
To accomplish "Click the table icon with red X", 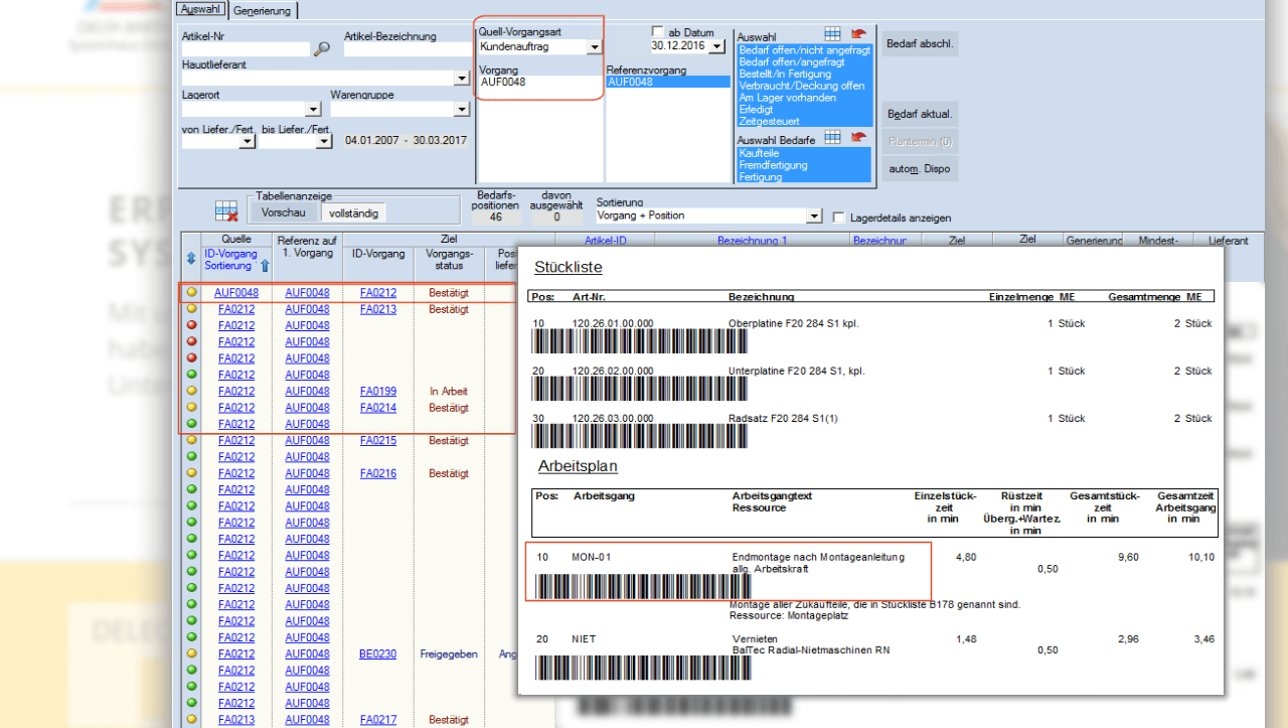I will 226,211.
